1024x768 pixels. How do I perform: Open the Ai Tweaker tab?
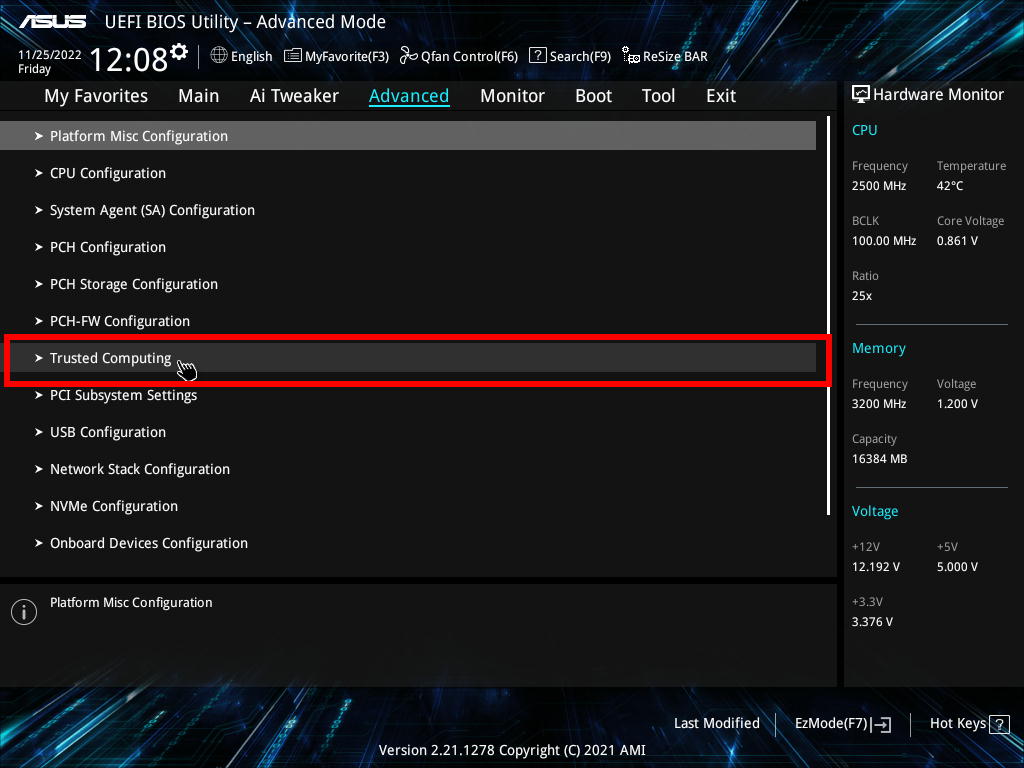click(x=294, y=96)
